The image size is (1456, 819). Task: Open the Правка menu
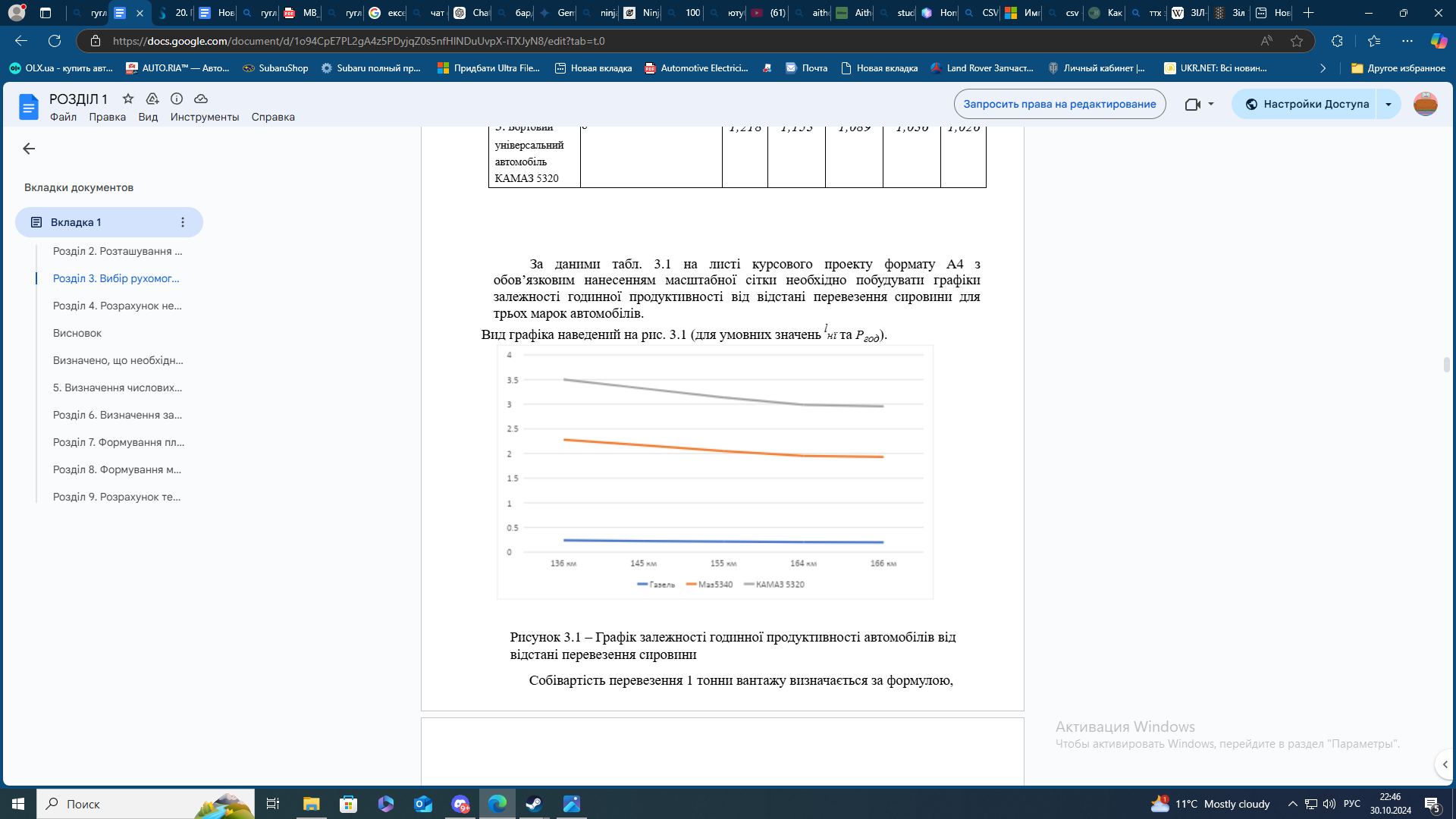pos(107,117)
